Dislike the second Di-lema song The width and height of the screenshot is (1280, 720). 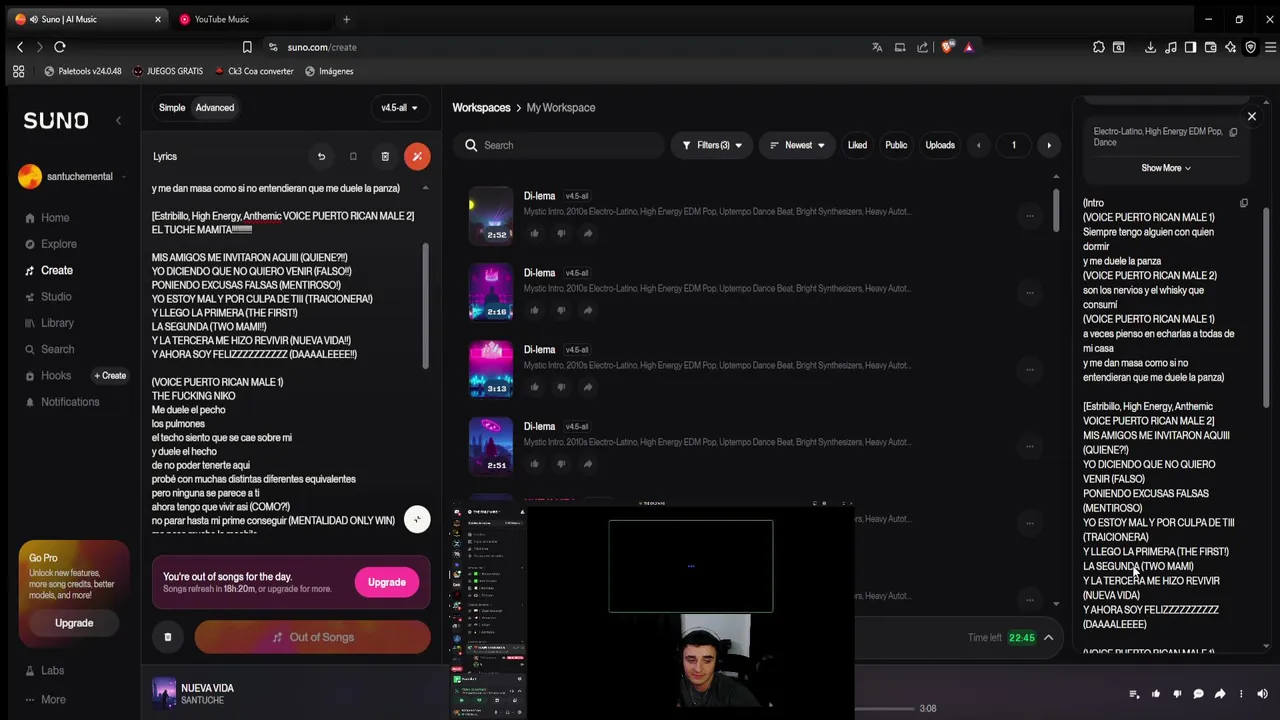(561, 310)
